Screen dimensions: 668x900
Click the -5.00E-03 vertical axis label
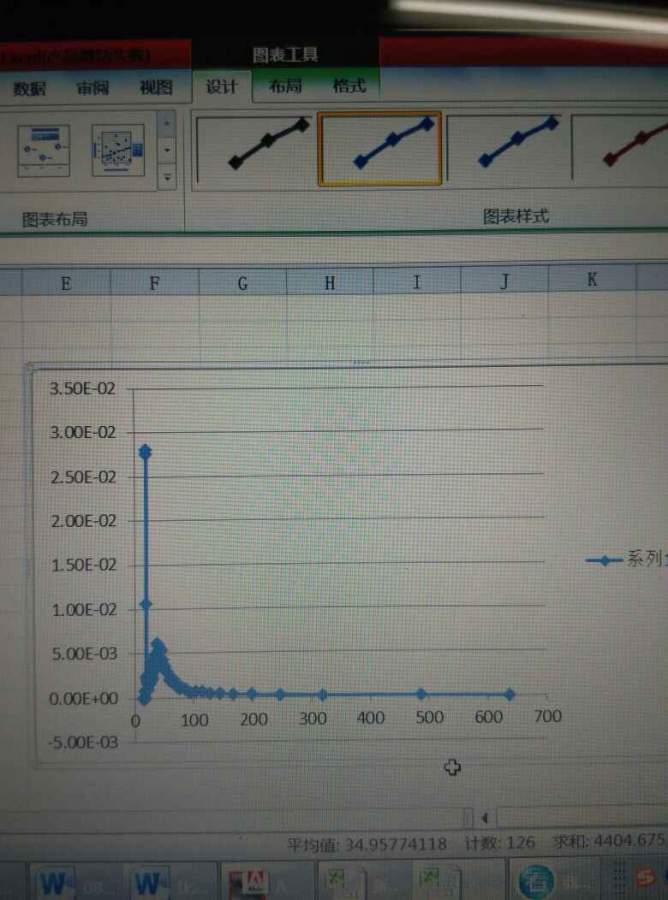(x=84, y=743)
